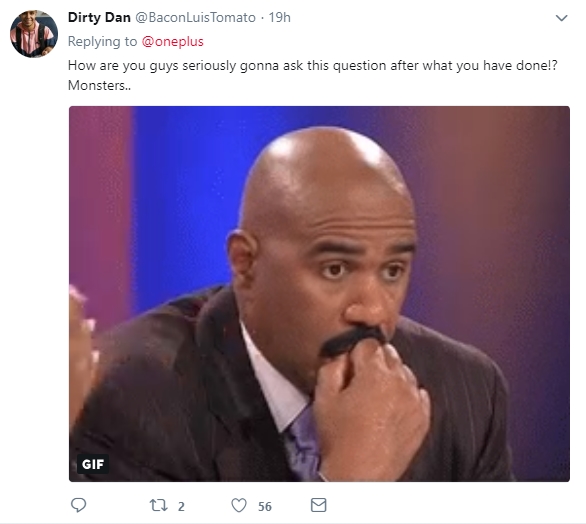The width and height of the screenshot is (586, 524).
Task: Play the embedded GIF of the bald man
Action: point(319,294)
